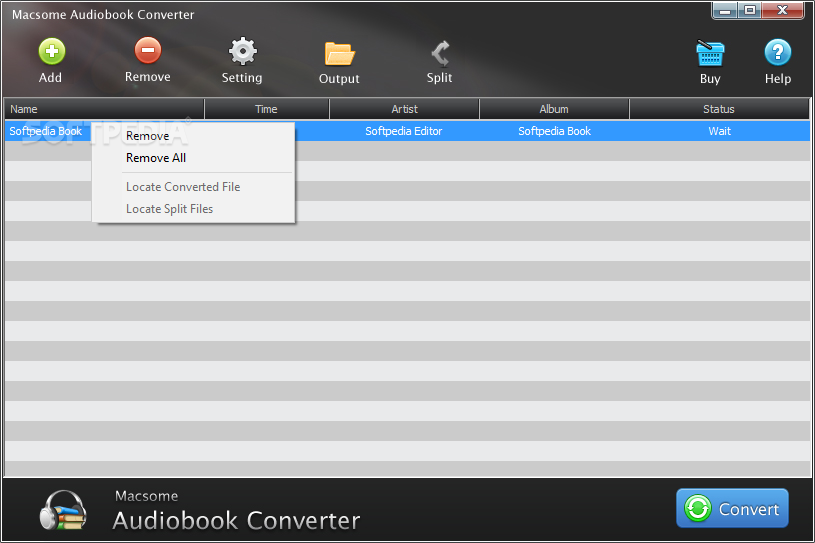Minimize the Macsome Audiobook Converter window

726,10
